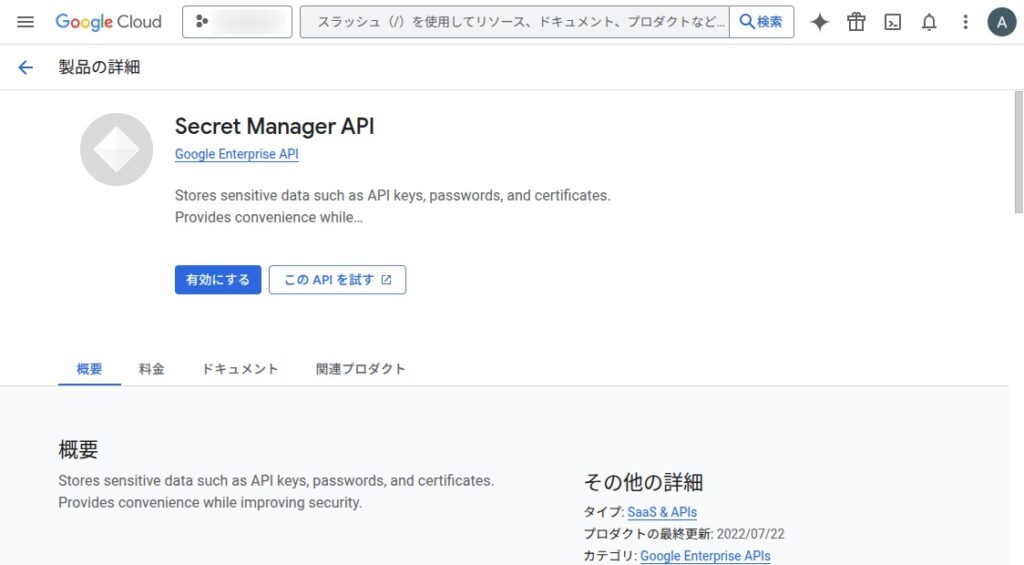The width and height of the screenshot is (1024, 565).
Task: Open the Gemini AI assistant sparkle icon
Action: pyautogui.click(x=819, y=22)
